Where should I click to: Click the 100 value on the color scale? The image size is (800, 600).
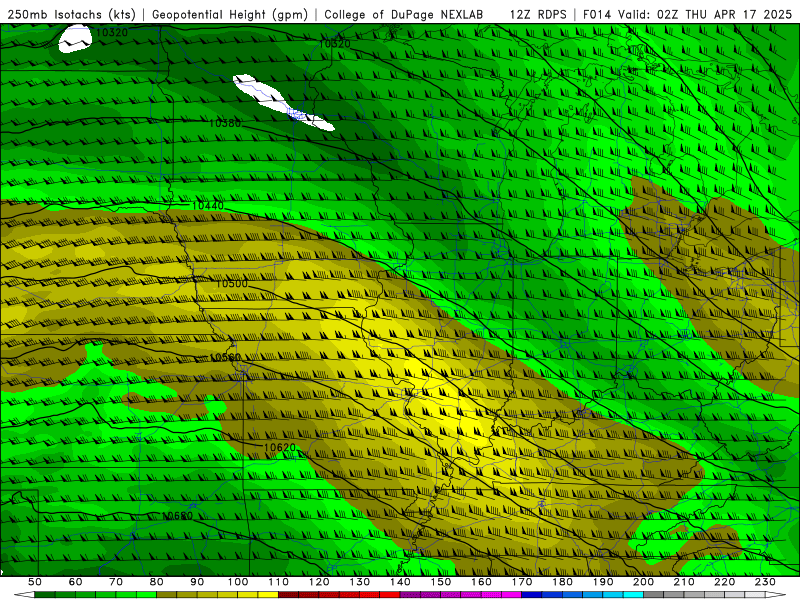(238, 582)
